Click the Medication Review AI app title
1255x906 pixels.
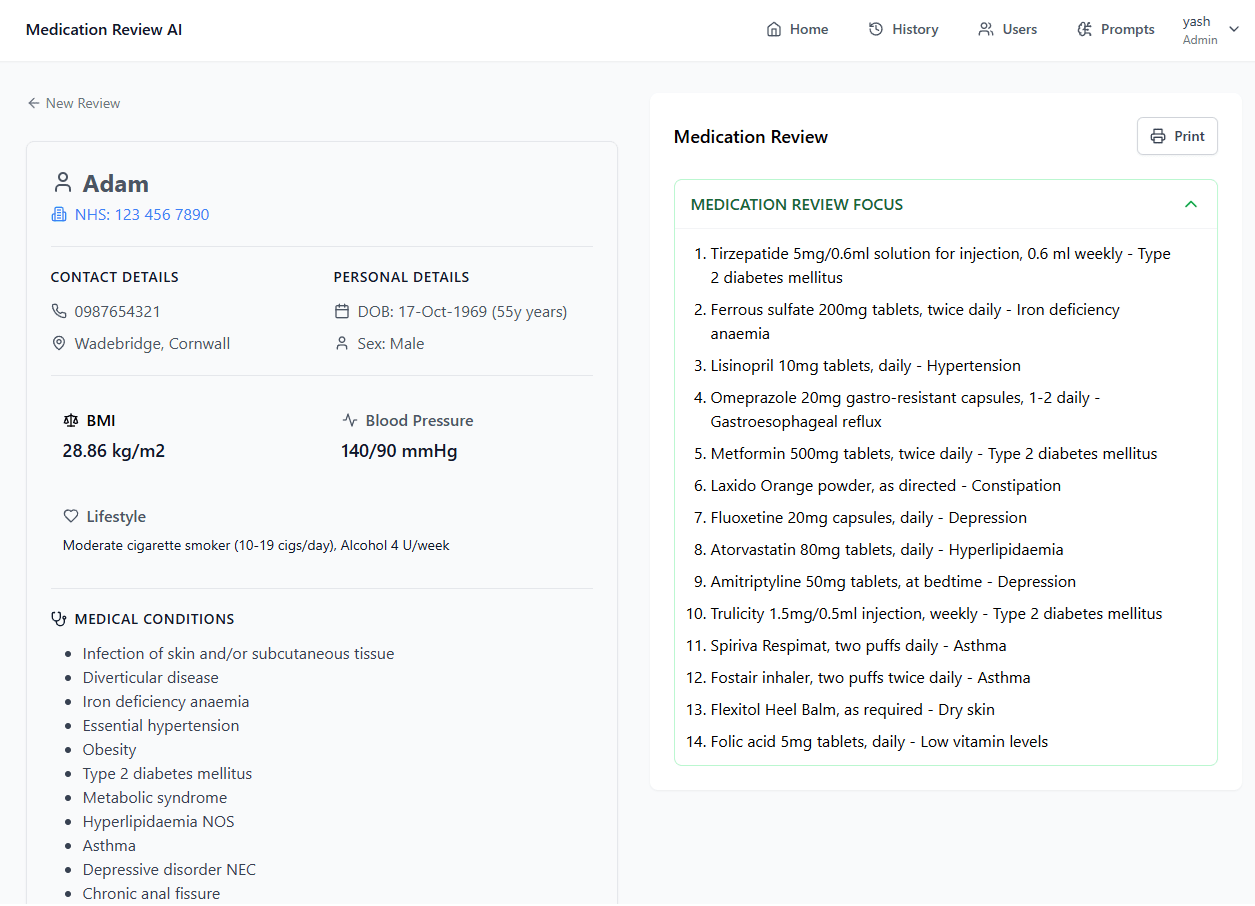104,29
